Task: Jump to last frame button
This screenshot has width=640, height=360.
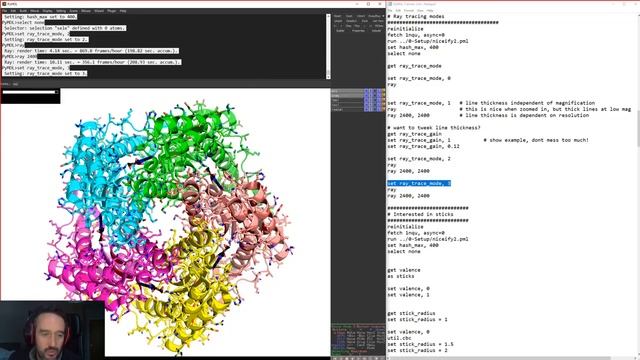Action: [x=371, y=26]
